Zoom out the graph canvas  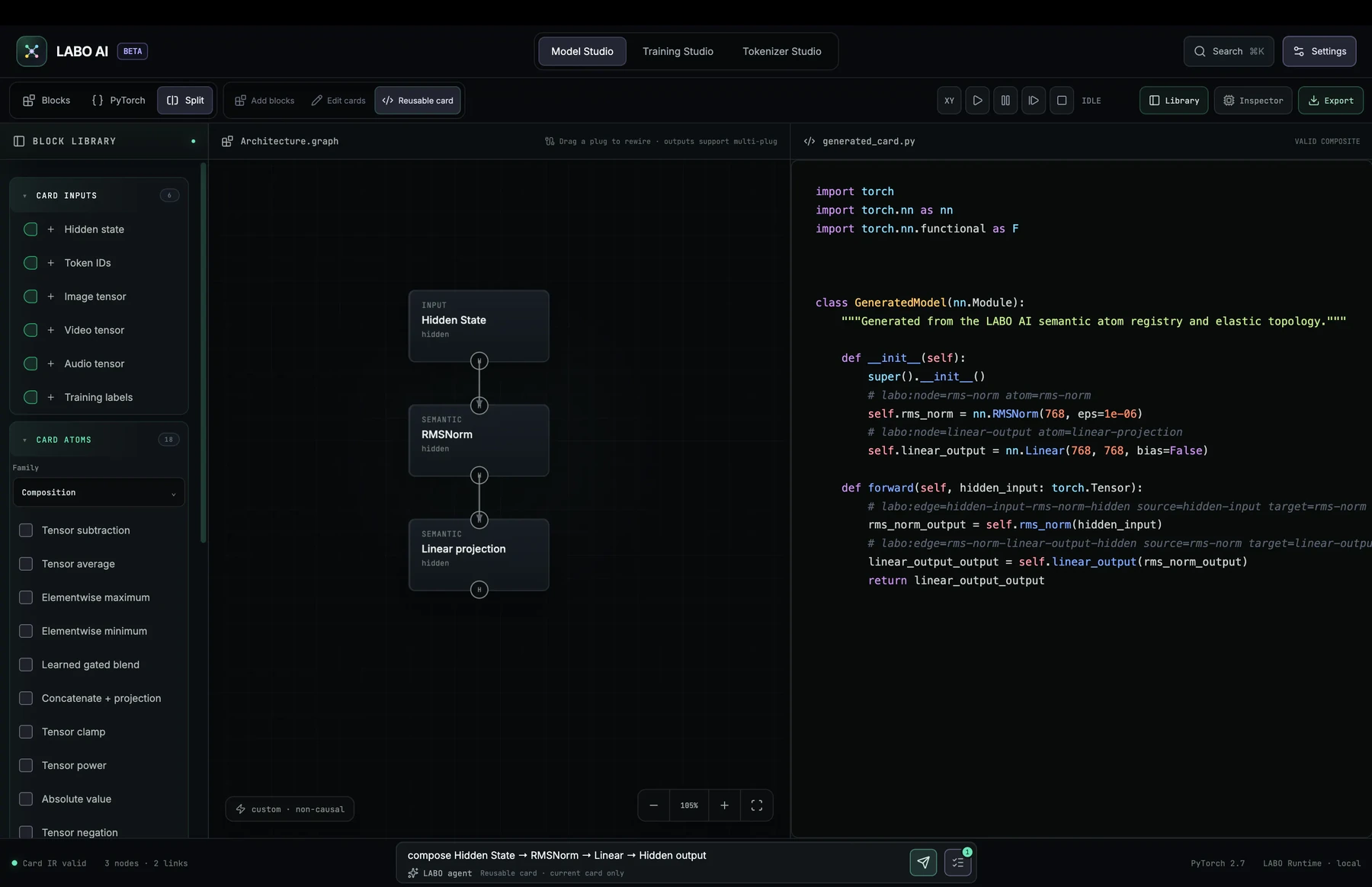(653, 805)
